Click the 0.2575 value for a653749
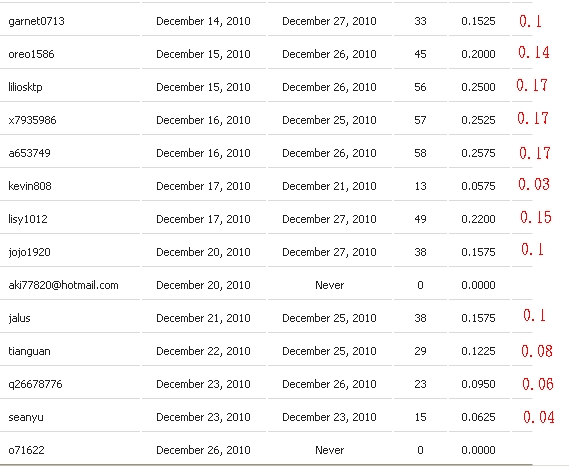This screenshot has width=569, height=466. 478,153
